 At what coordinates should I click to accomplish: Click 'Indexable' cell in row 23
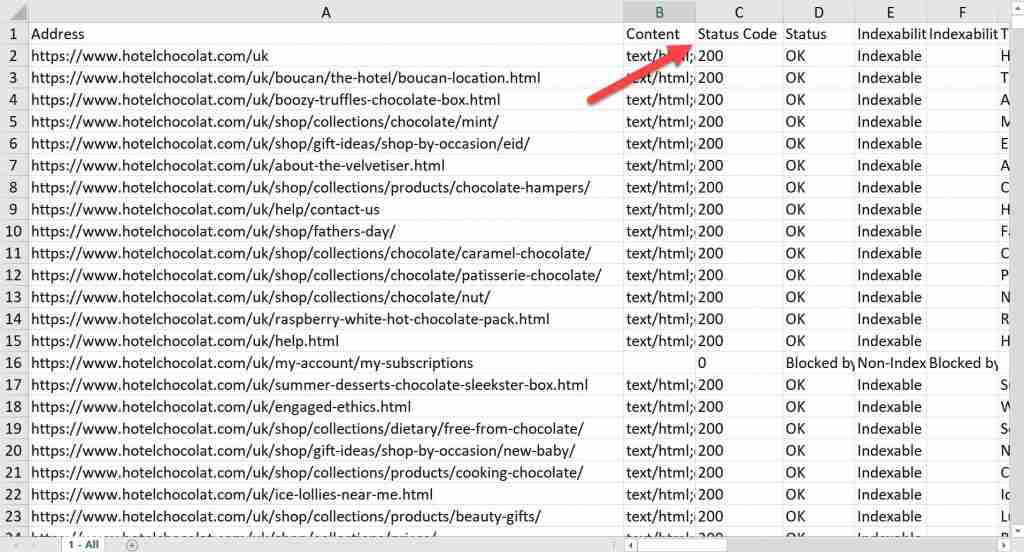pyautogui.click(x=890, y=516)
